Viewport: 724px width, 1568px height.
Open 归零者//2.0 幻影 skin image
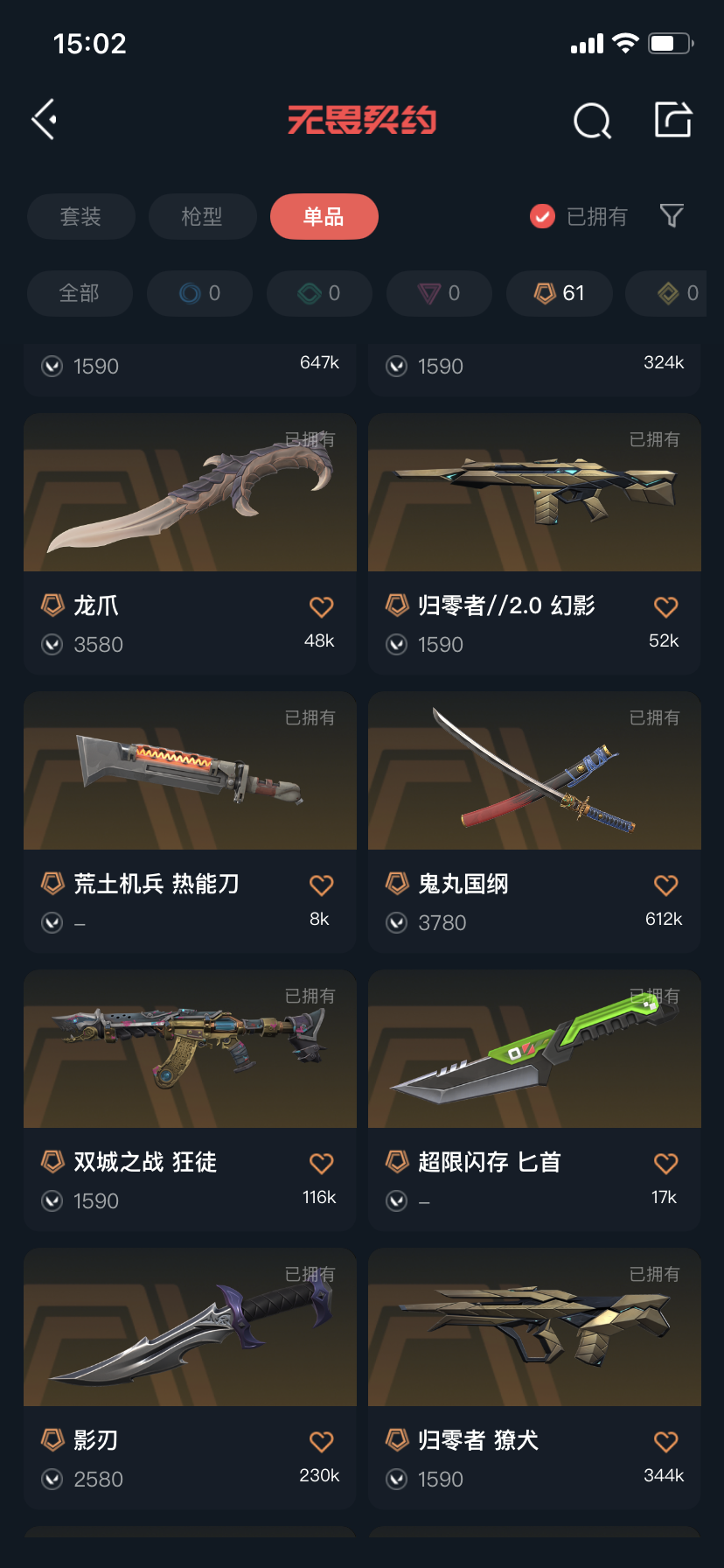(534, 493)
